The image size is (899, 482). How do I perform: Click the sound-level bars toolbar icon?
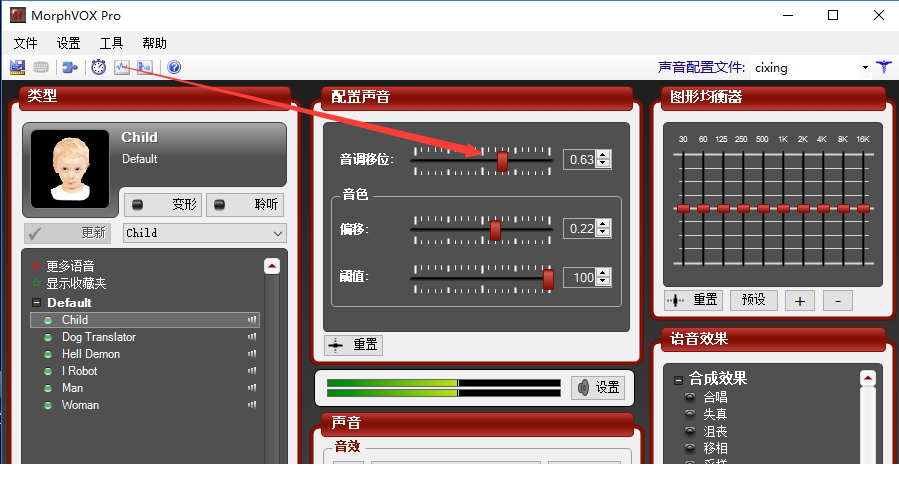144,68
